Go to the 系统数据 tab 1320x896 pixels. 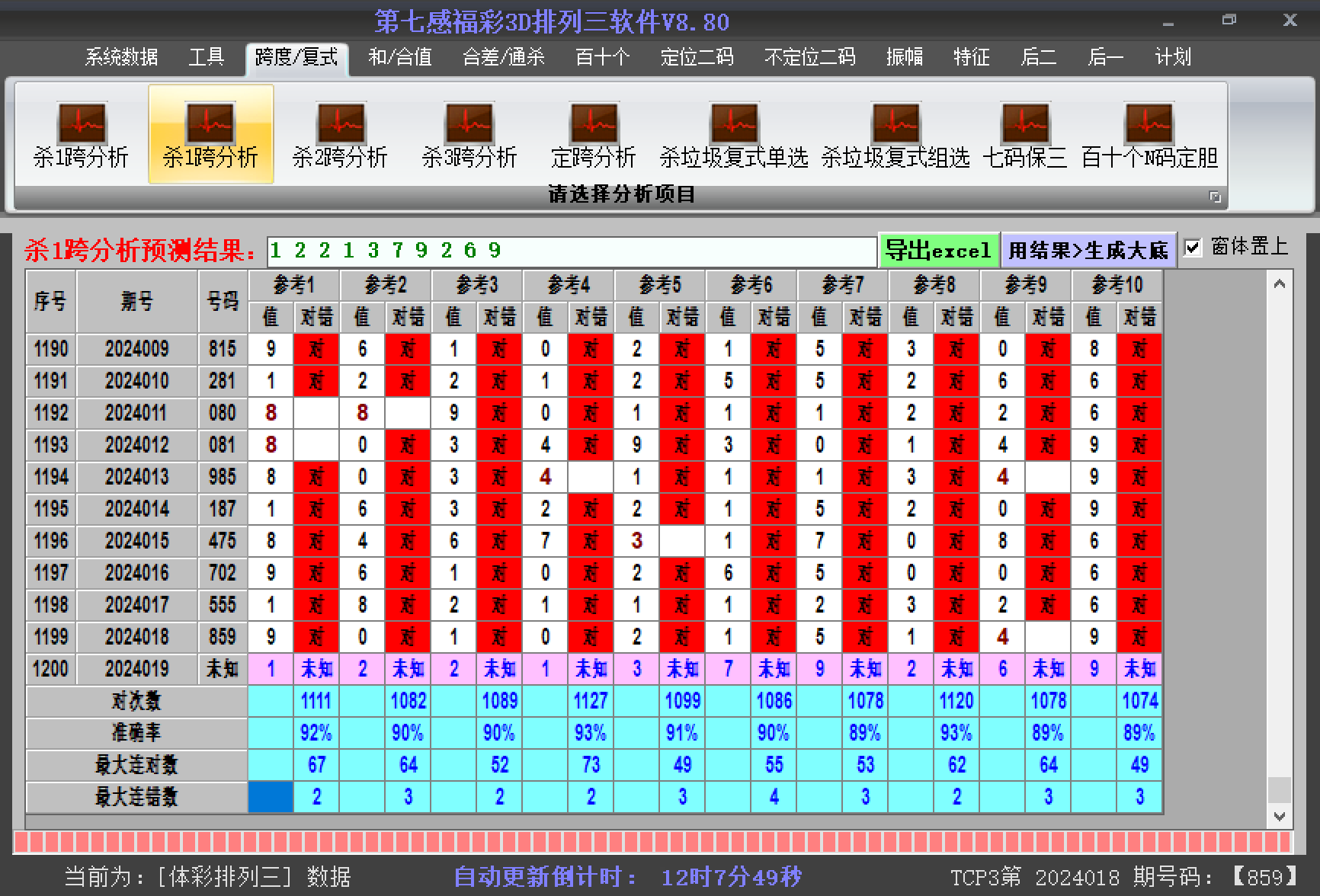(121, 57)
